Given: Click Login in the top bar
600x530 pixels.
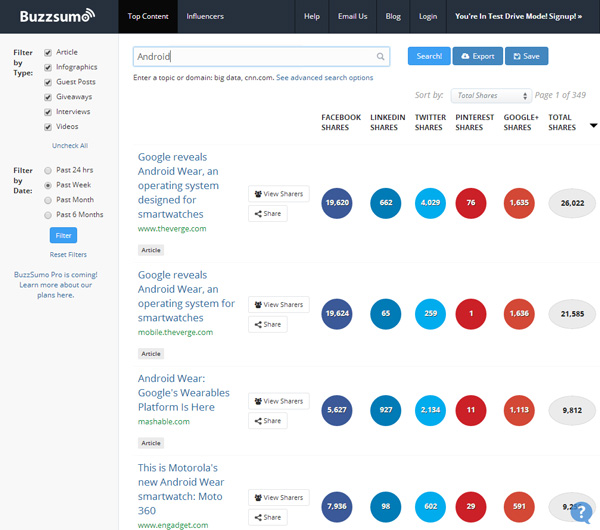Looking at the screenshot, I should pyautogui.click(x=428, y=16).
